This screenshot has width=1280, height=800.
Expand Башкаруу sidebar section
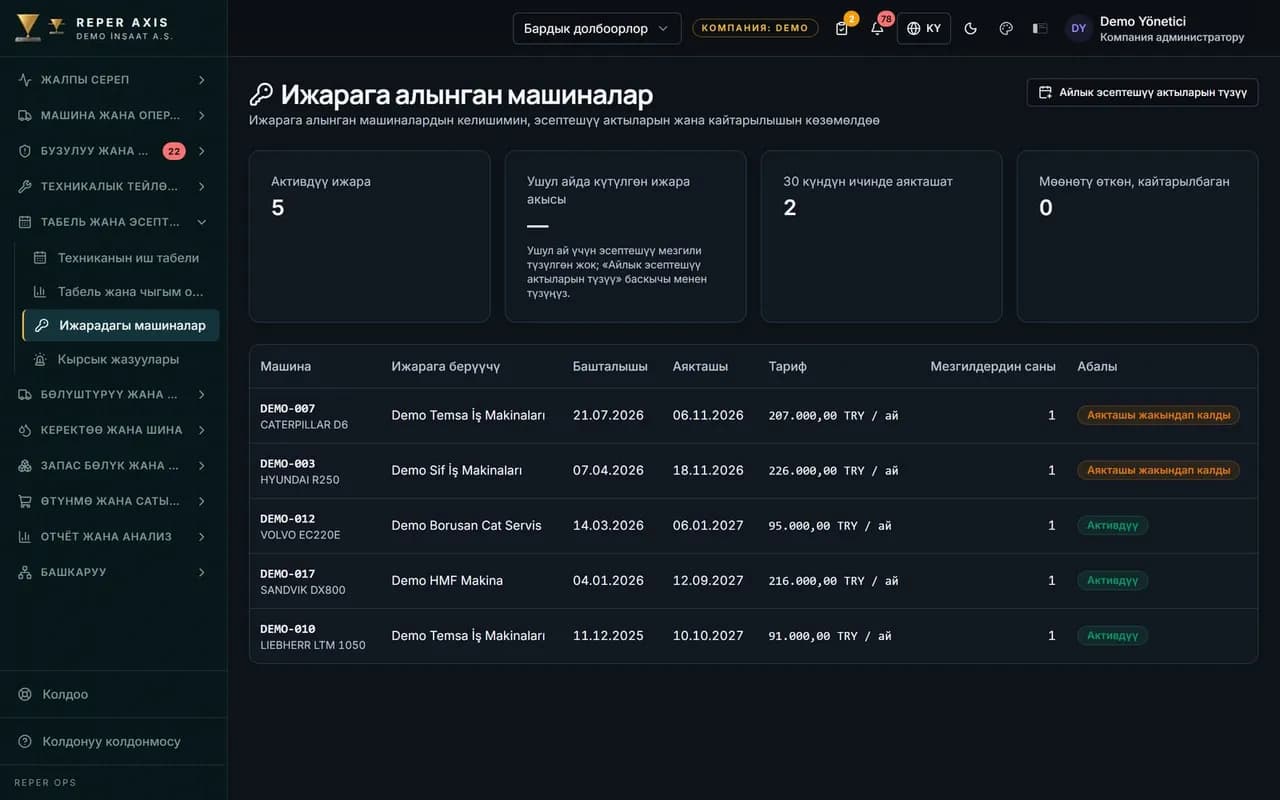point(113,572)
